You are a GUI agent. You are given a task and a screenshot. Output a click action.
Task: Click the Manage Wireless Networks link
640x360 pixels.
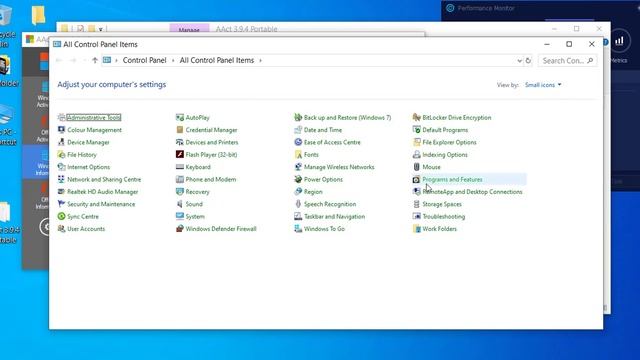pos(339,167)
